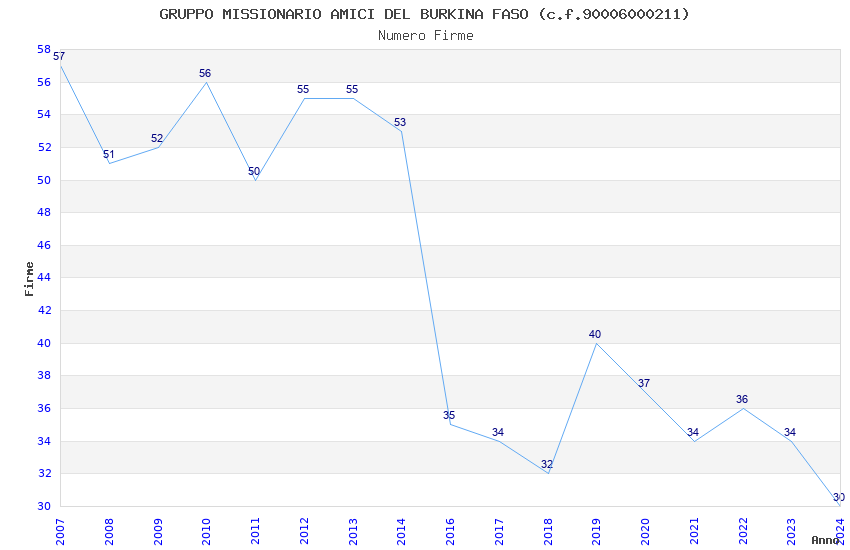Click x-axis year label 2021
850x550 pixels.
(x=694, y=532)
